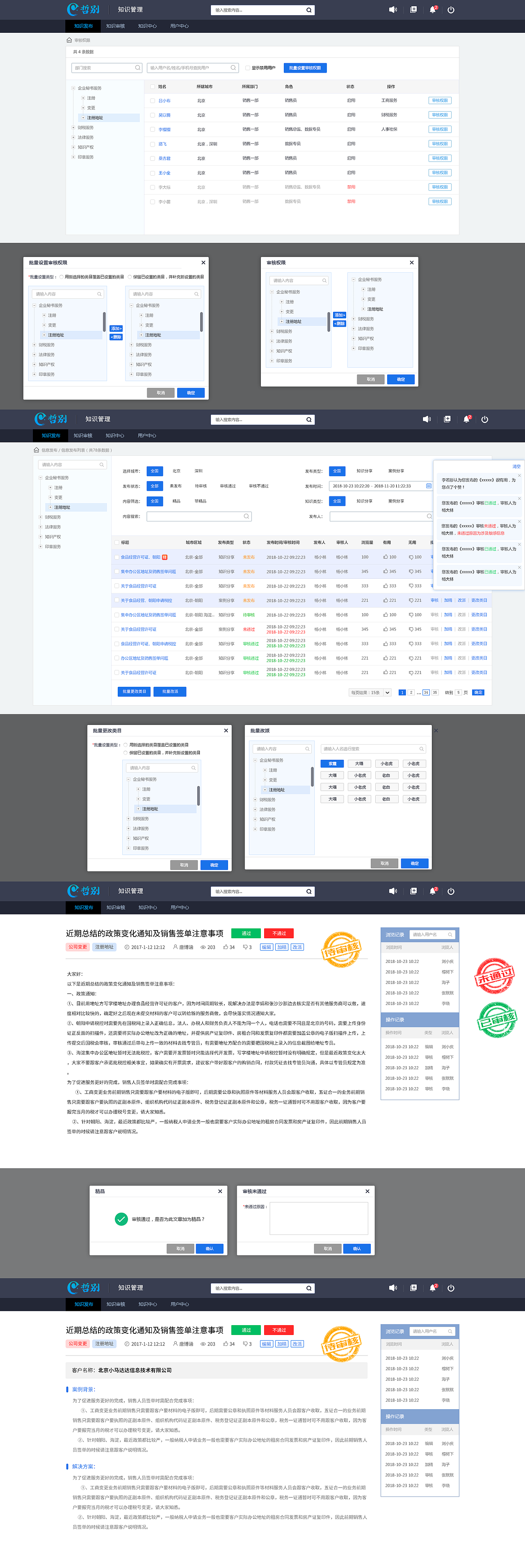
Task: Collapse 企业秘书服务 node in 审核权限 page tree
Action: point(73,88)
